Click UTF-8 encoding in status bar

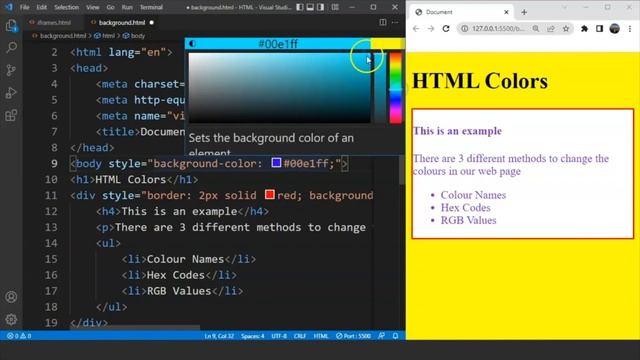(x=279, y=336)
